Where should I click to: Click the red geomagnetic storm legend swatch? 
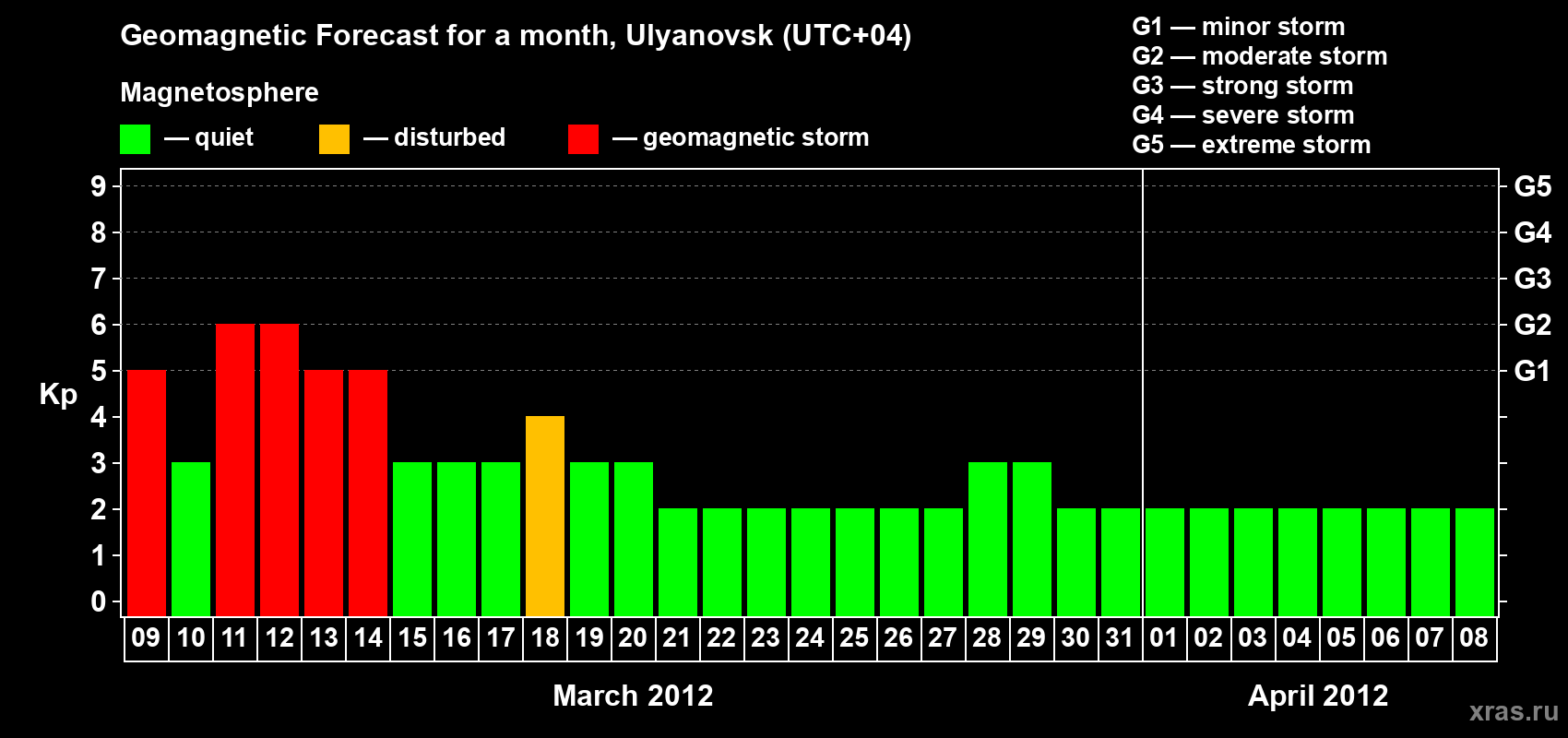583,139
